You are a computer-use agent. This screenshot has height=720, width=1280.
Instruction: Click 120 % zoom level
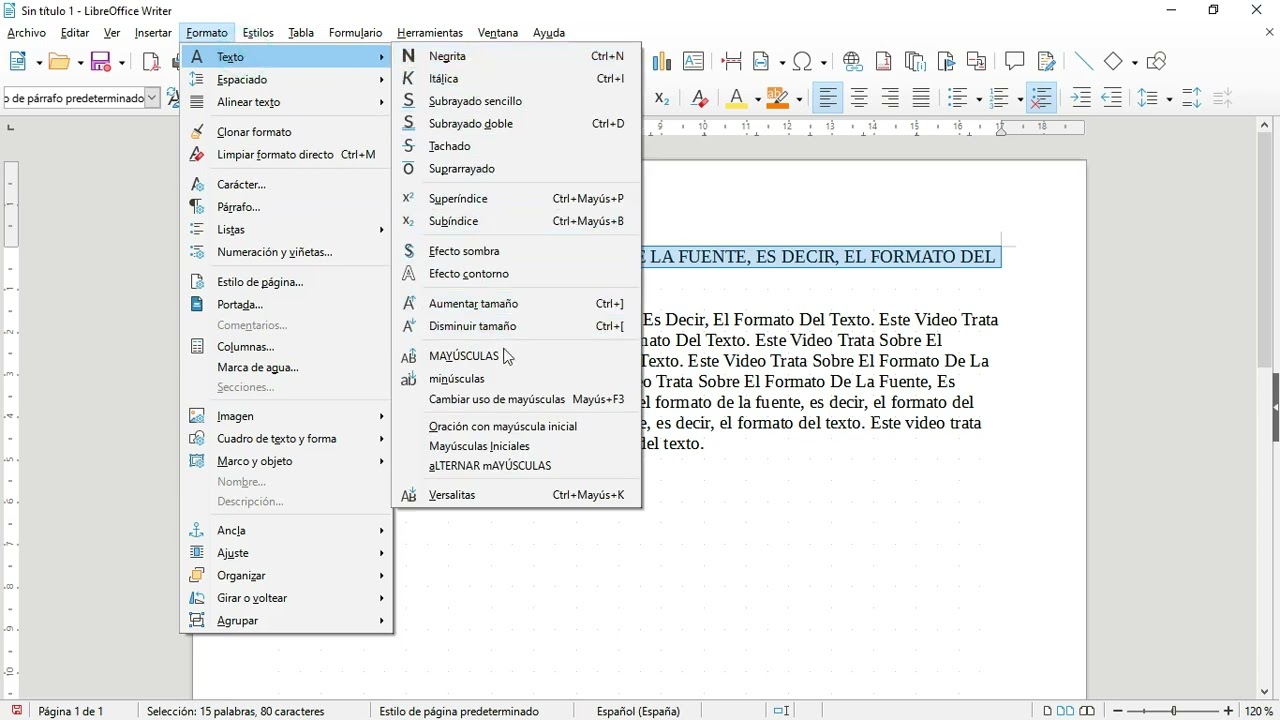[1258, 711]
